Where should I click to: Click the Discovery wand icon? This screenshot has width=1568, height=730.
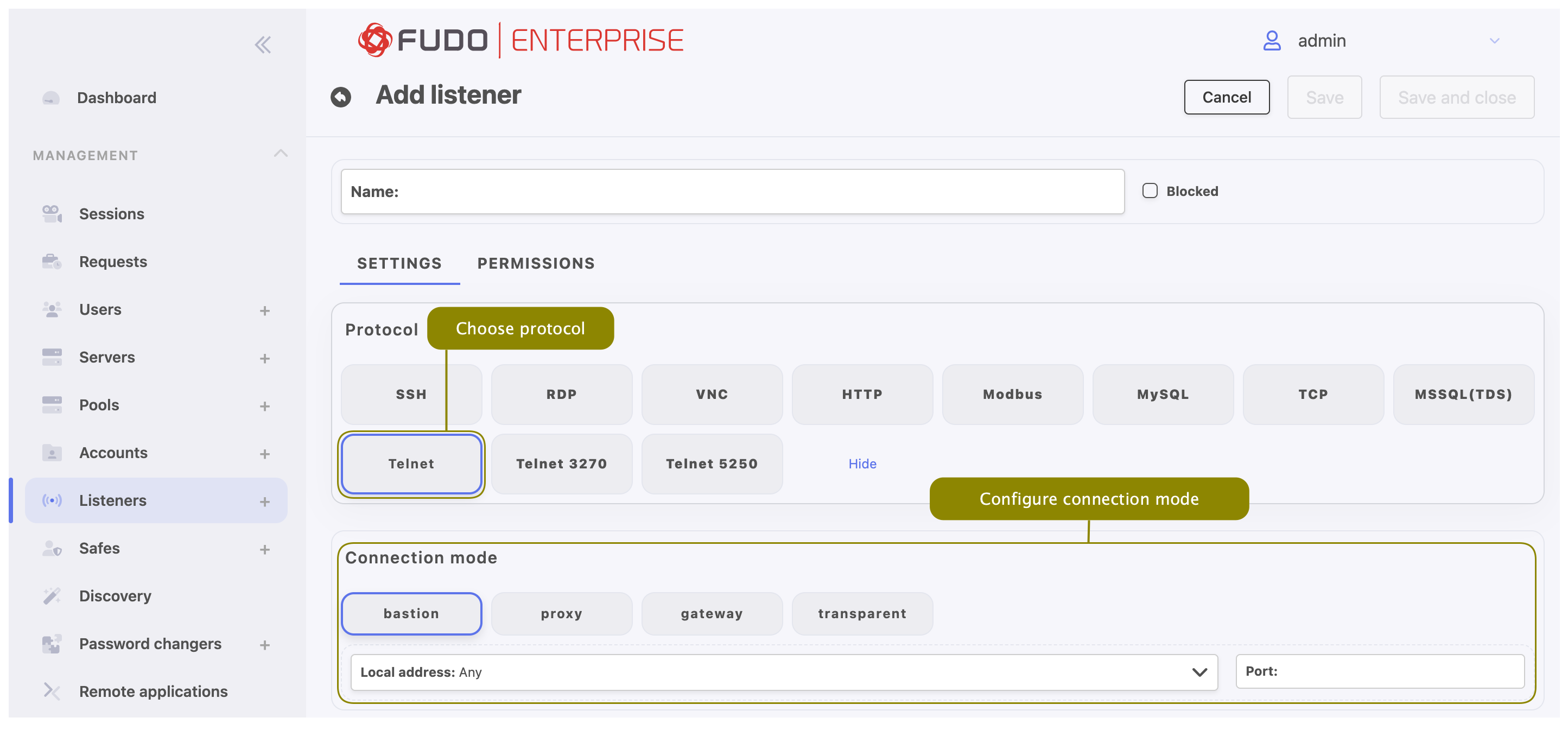click(x=52, y=595)
